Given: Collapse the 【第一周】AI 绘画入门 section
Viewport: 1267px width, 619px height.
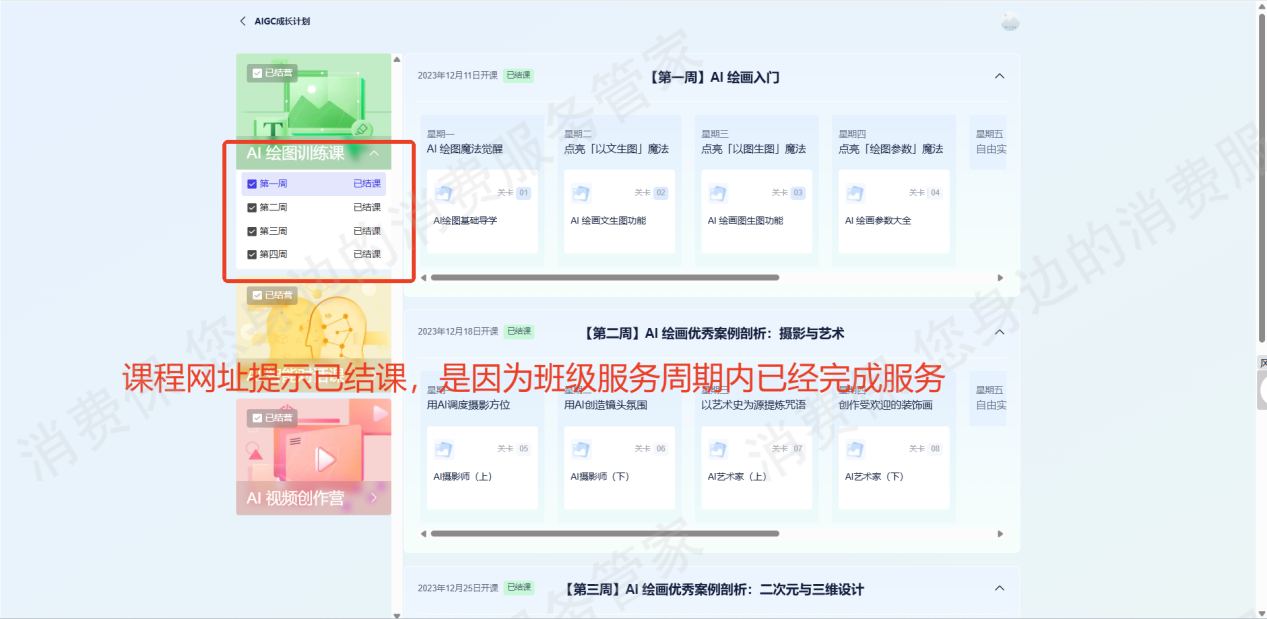Looking at the screenshot, I should pyautogui.click(x=999, y=76).
